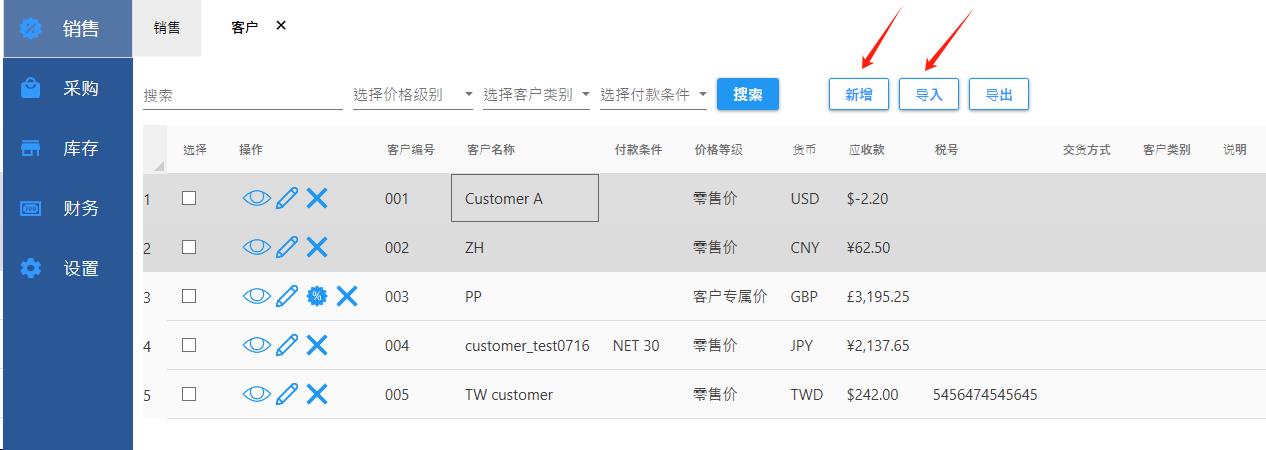Check the box for TW customer row
The image size is (1266, 450).
[x=189, y=394]
